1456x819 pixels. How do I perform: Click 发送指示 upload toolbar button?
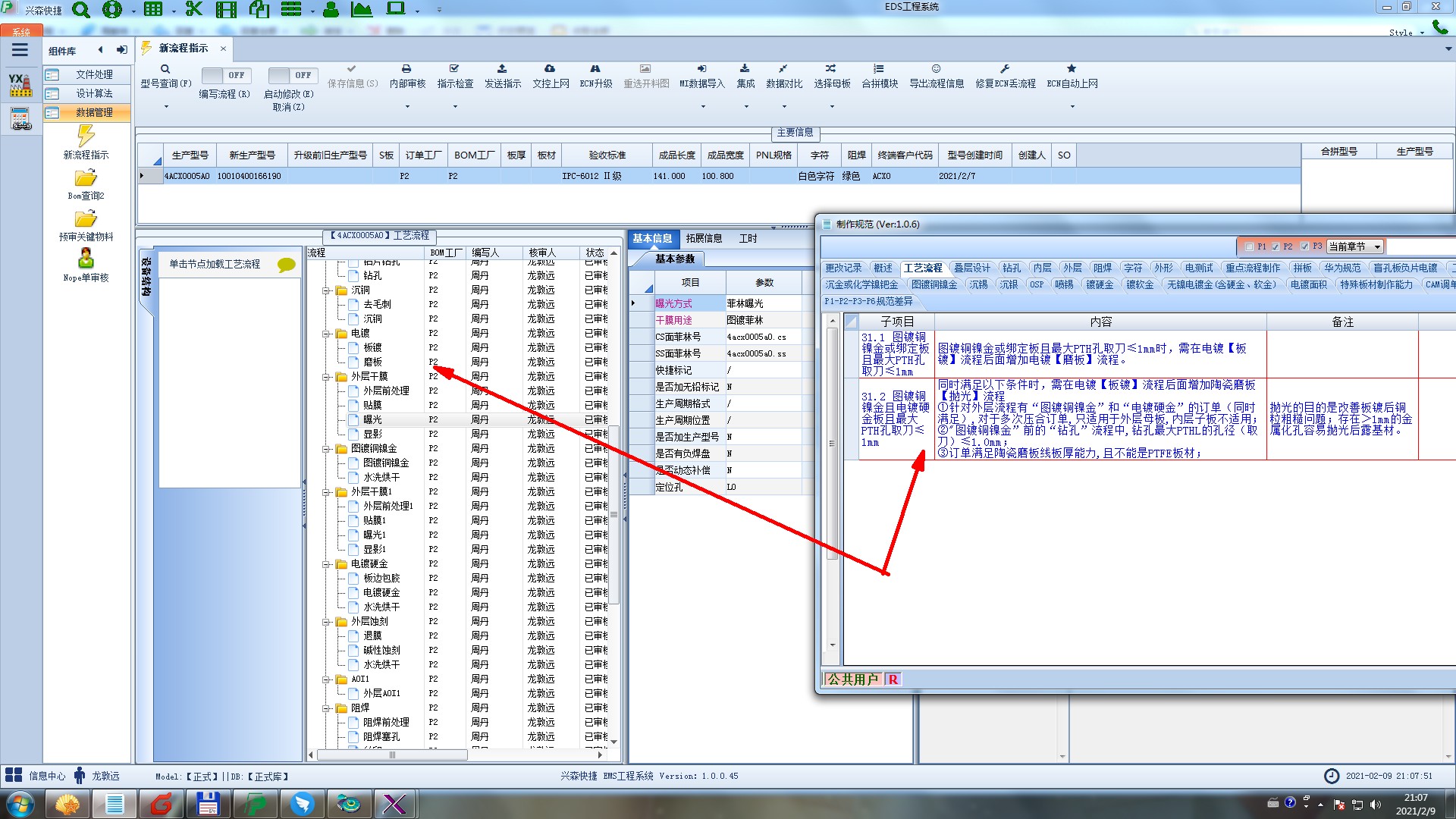(503, 77)
